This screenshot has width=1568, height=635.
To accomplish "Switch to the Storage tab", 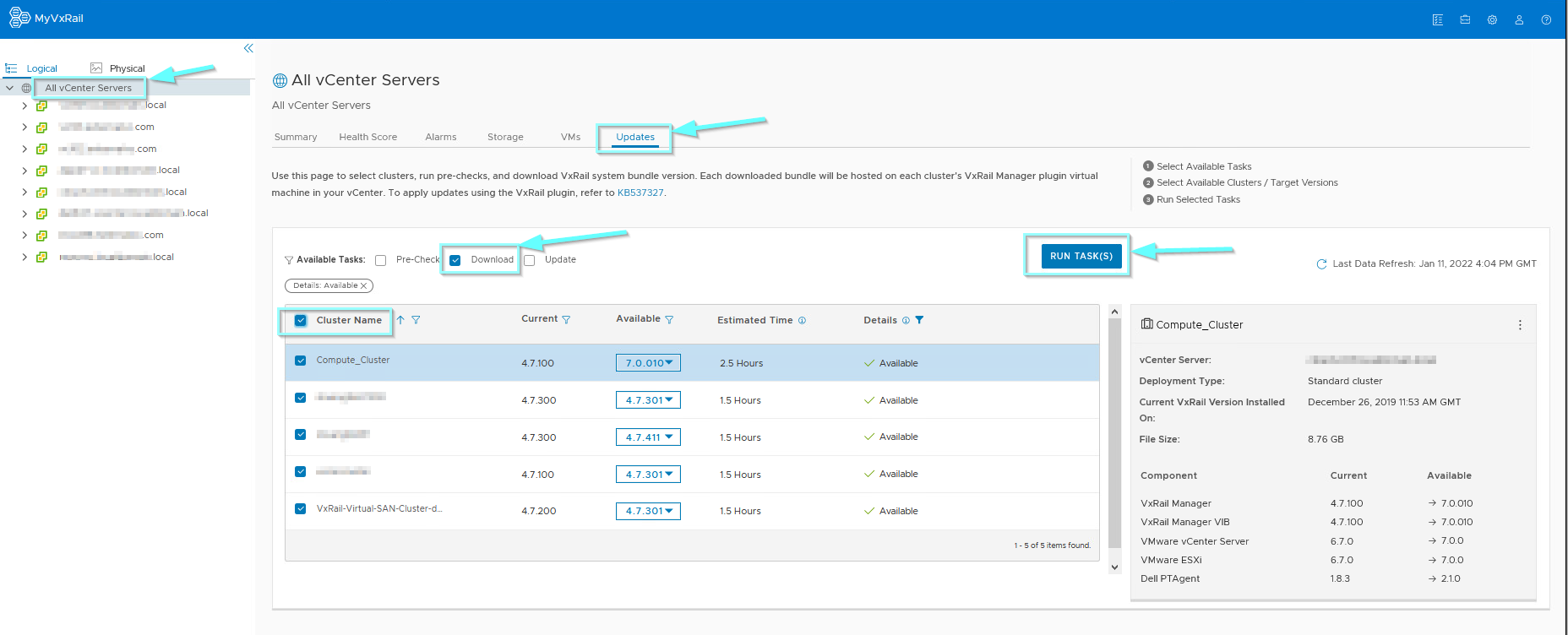I will (x=505, y=137).
